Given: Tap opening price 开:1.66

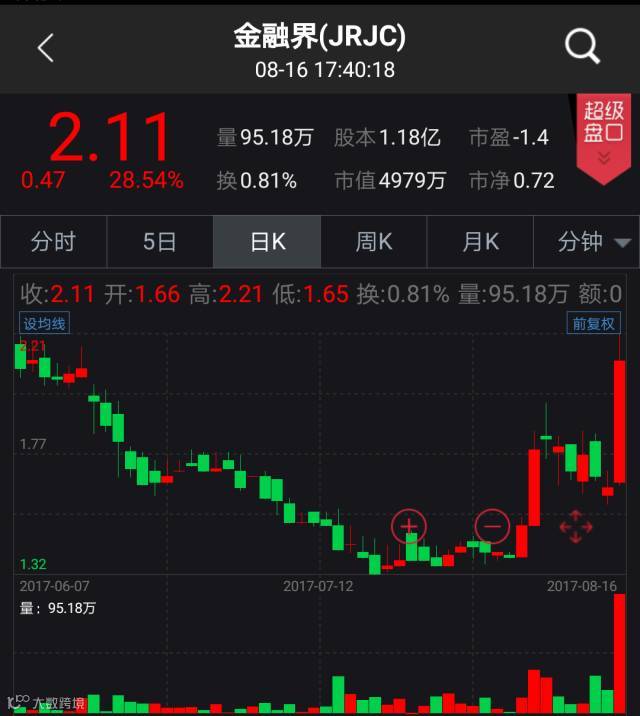Looking at the screenshot, I should (142, 294).
